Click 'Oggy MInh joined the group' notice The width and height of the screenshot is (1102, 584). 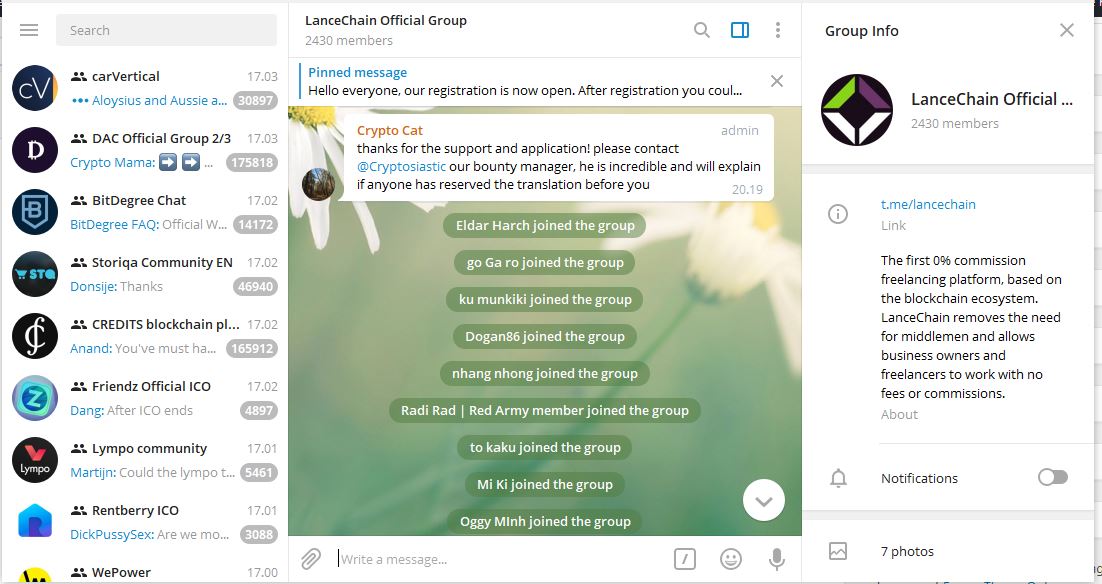point(545,521)
